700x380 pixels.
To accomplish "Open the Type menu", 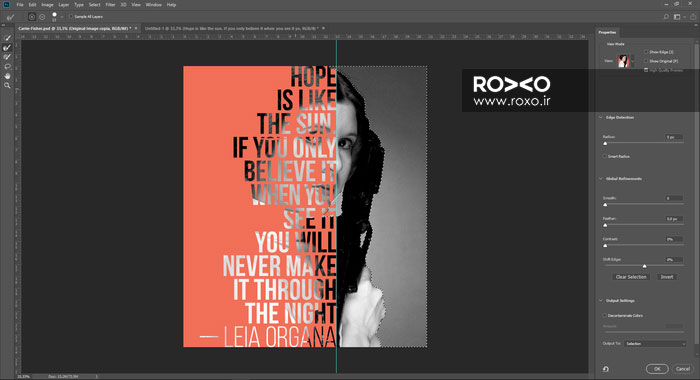I will coord(79,5).
